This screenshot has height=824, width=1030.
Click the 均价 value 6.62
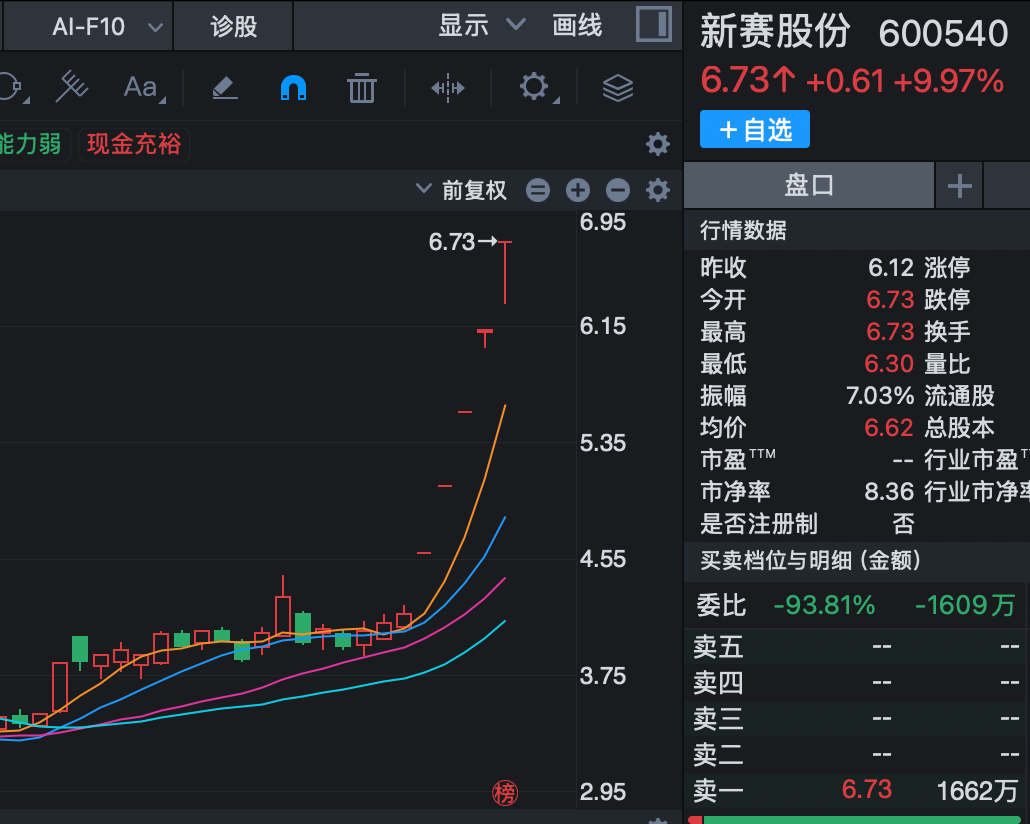889,428
